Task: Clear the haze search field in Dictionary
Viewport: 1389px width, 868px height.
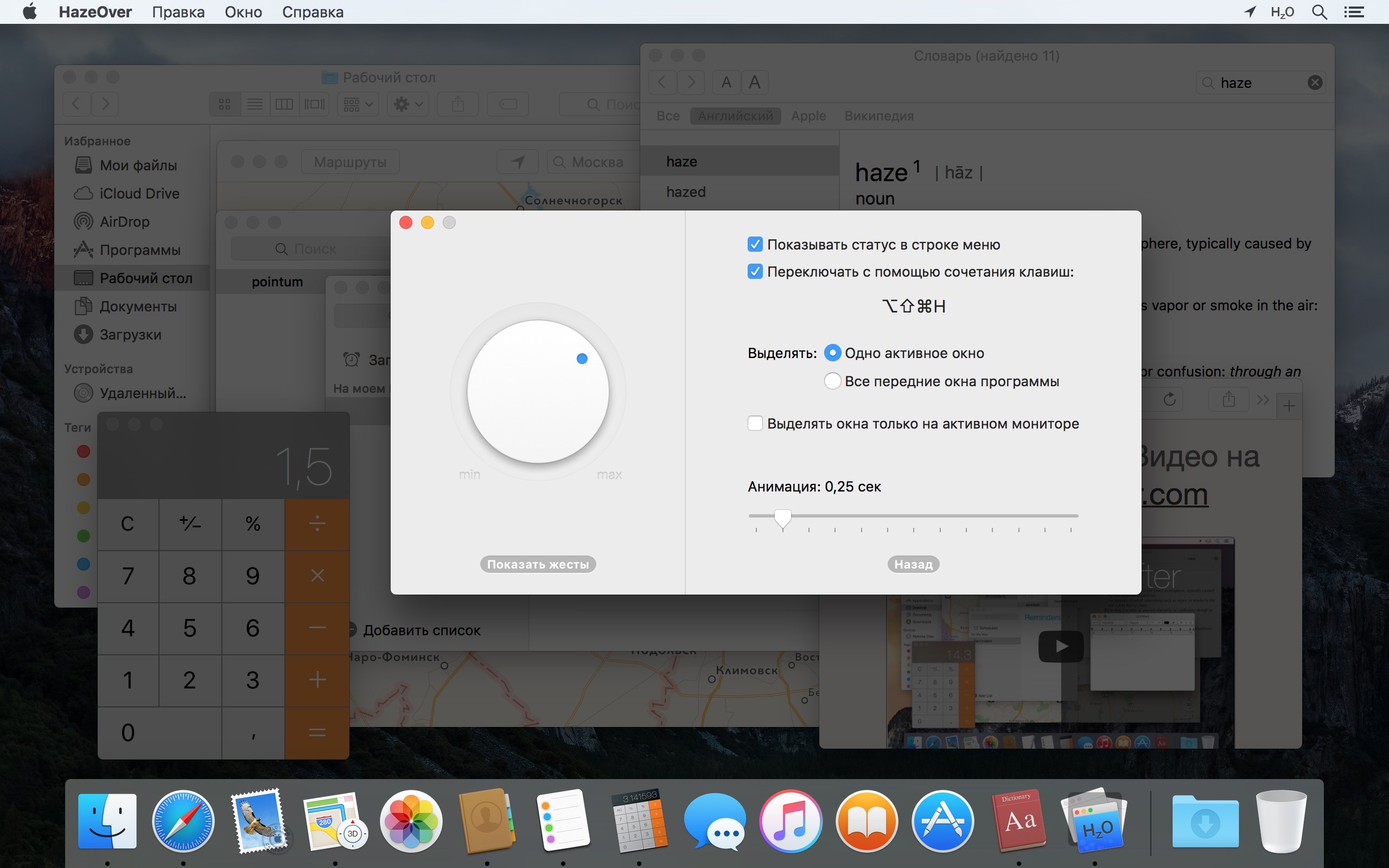Action: point(1315,82)
